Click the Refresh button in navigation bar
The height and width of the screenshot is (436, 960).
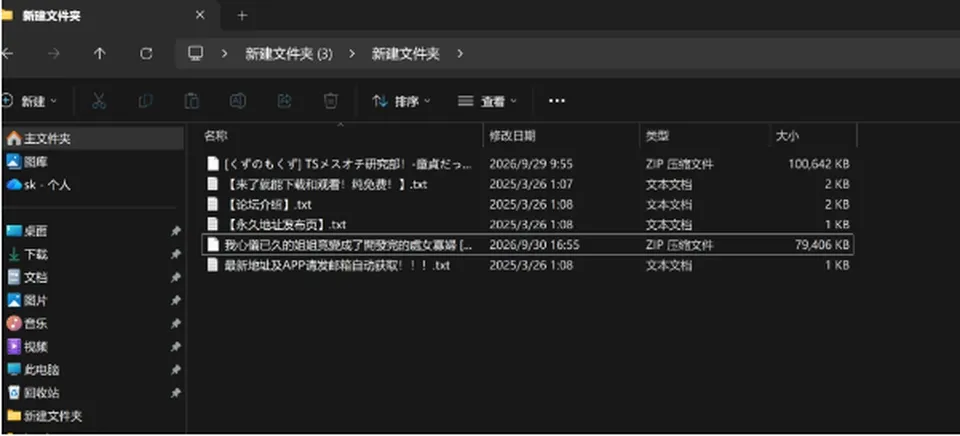click(146, 54)
